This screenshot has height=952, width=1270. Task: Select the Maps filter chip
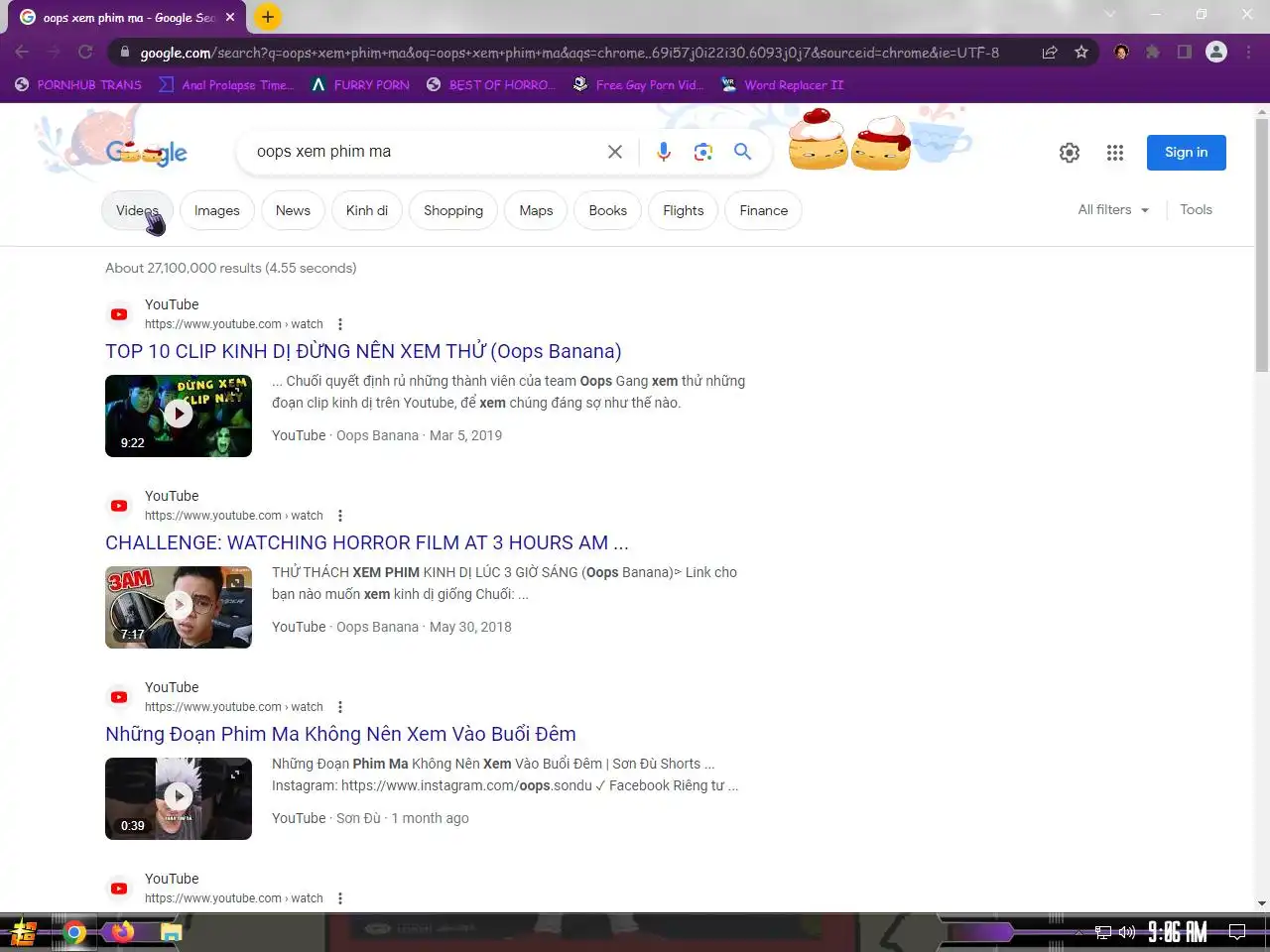(x=536, y=210)
